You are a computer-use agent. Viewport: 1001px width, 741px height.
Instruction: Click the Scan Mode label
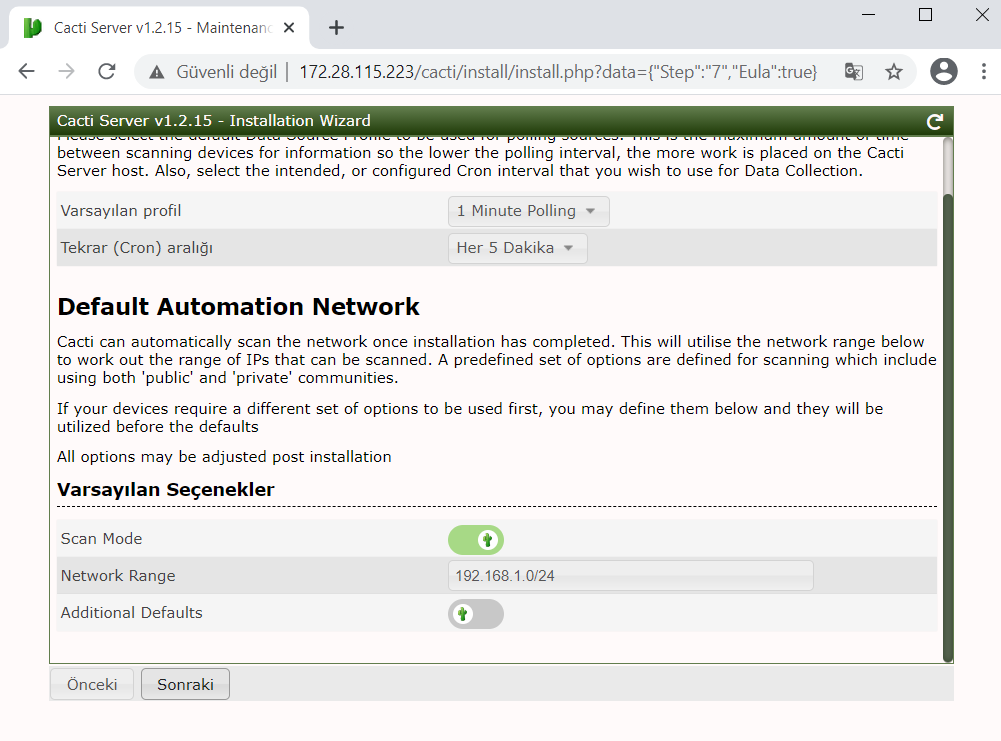[x=102, y=539]
